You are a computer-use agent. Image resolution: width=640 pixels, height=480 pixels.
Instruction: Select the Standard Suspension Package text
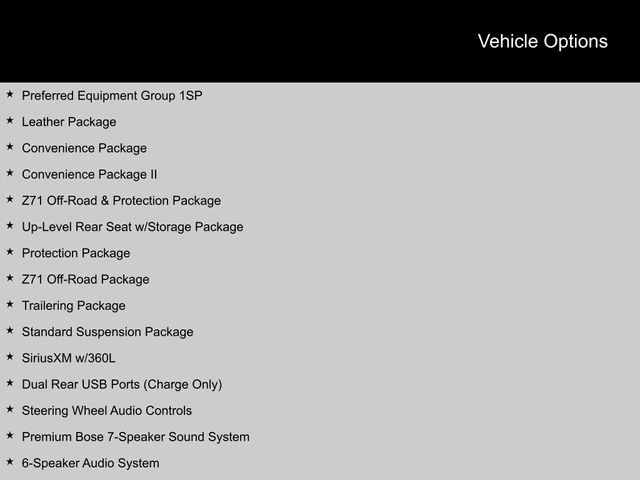107,332
